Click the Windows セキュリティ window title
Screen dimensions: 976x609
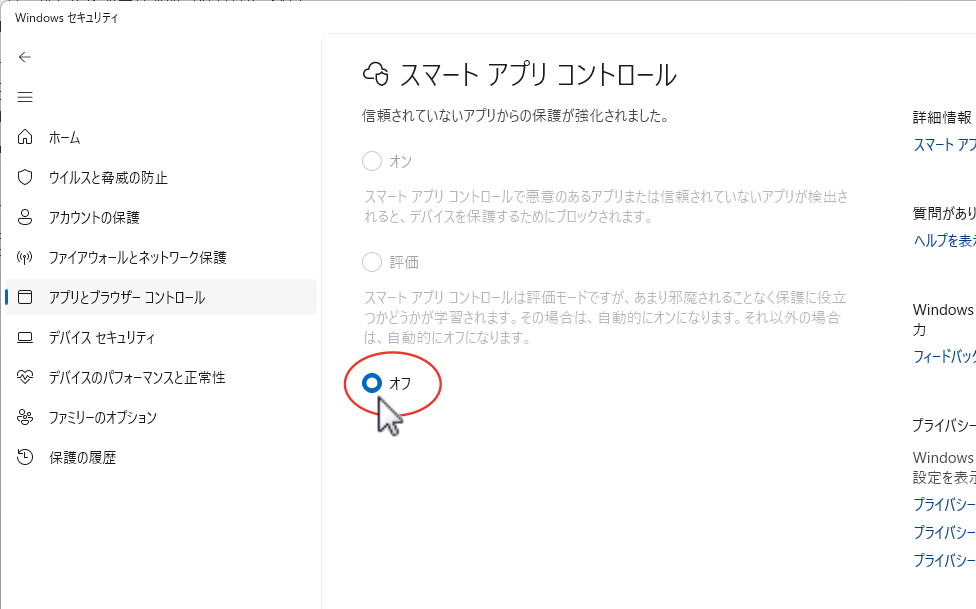pos(67,17)
